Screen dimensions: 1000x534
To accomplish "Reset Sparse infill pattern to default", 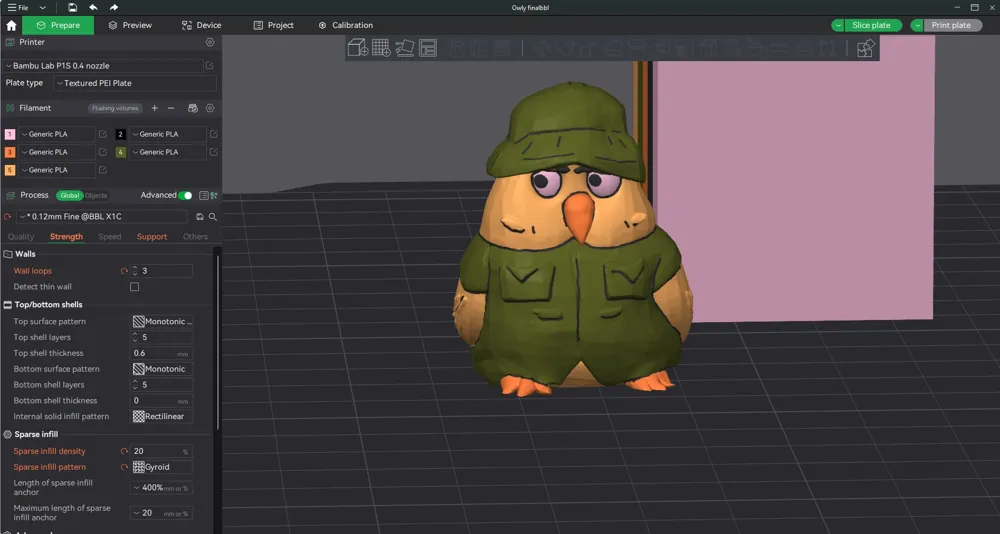I will 124,467.
